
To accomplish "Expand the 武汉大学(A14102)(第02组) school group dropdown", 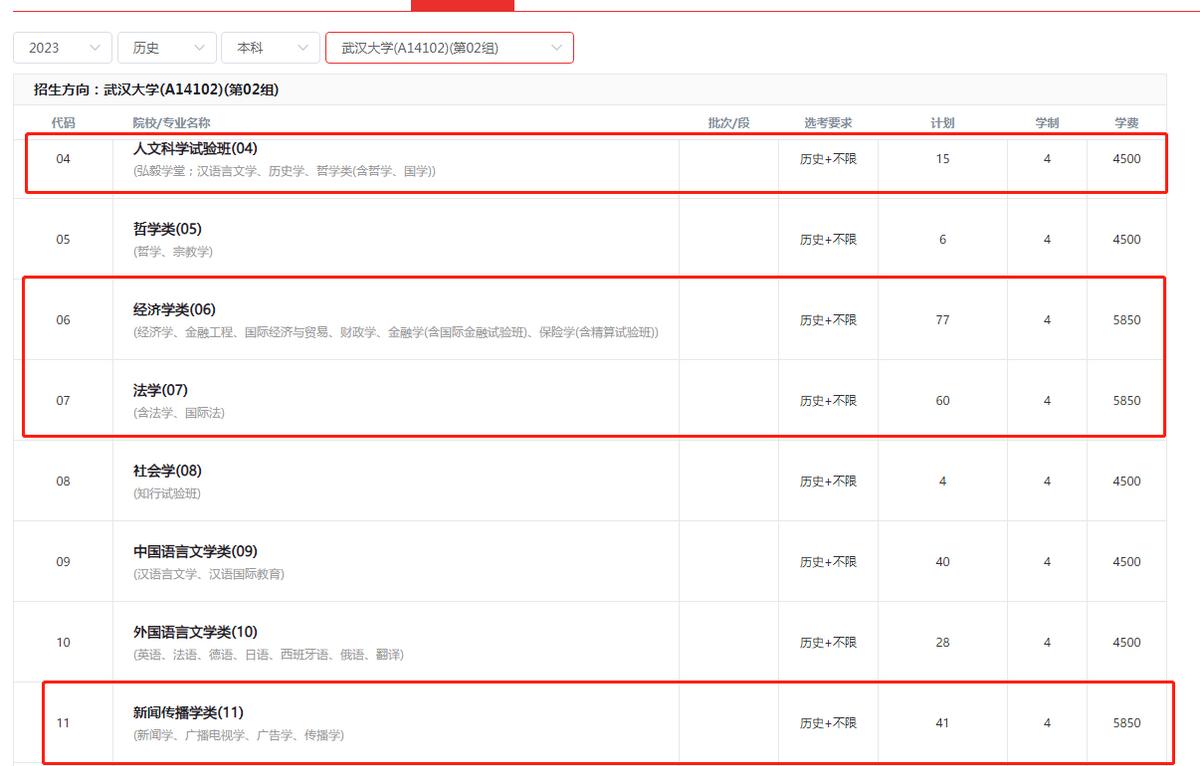I will [447, 47].
